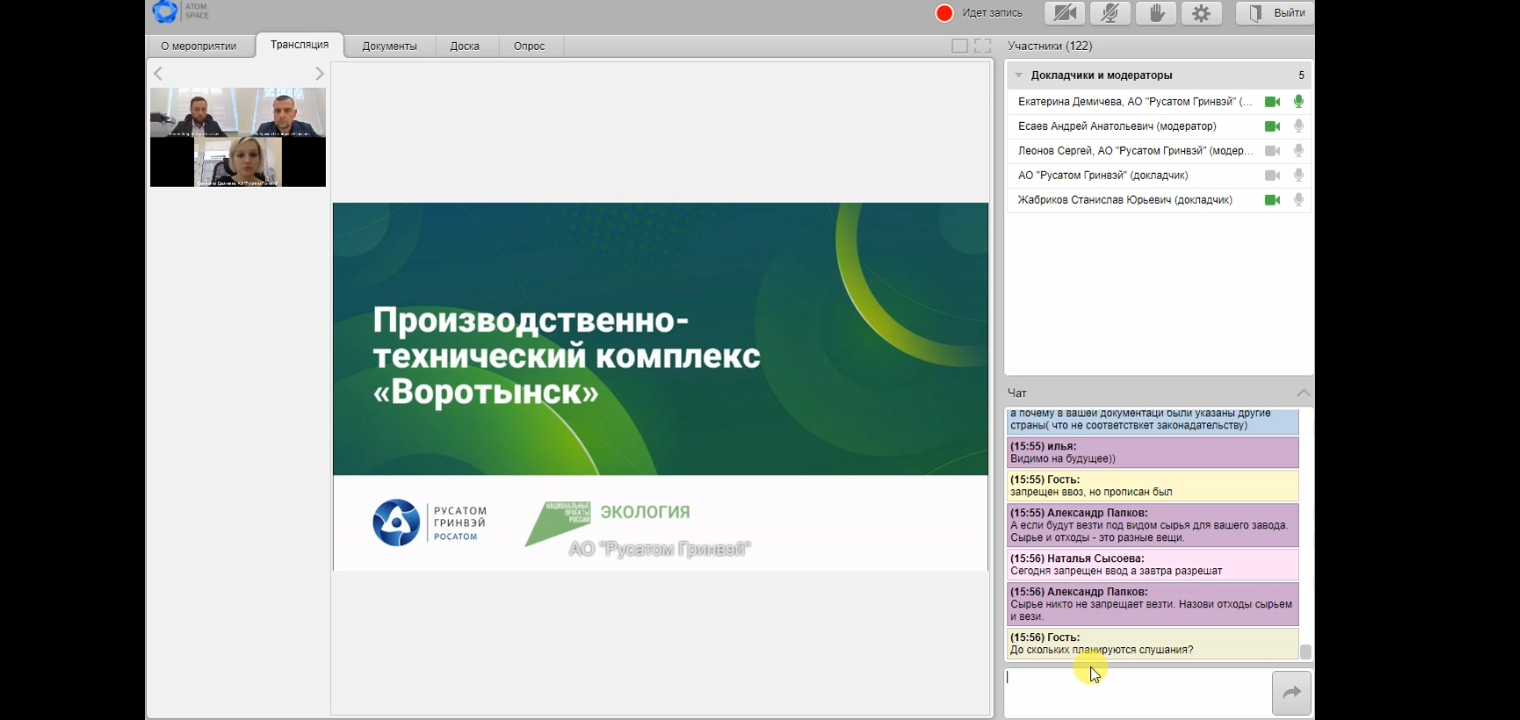
Task: Toggle the camera off/on toolbar button
Action: (x=1066, y=13)
